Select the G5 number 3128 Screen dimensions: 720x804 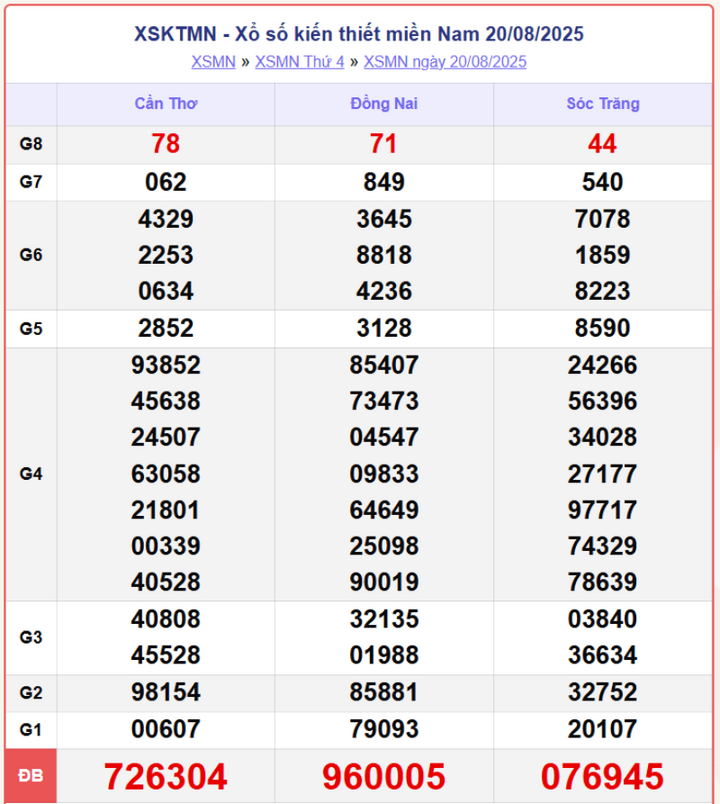coord(384,328)
